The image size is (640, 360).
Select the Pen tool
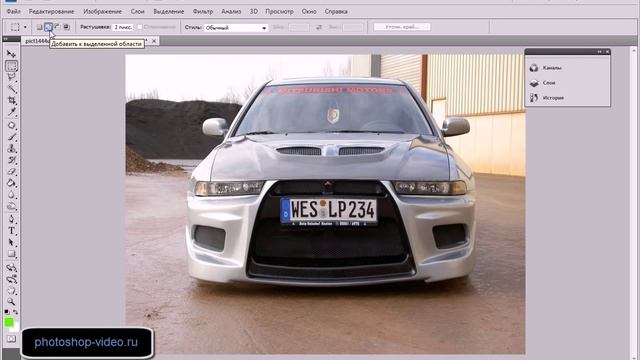(11, 219)
